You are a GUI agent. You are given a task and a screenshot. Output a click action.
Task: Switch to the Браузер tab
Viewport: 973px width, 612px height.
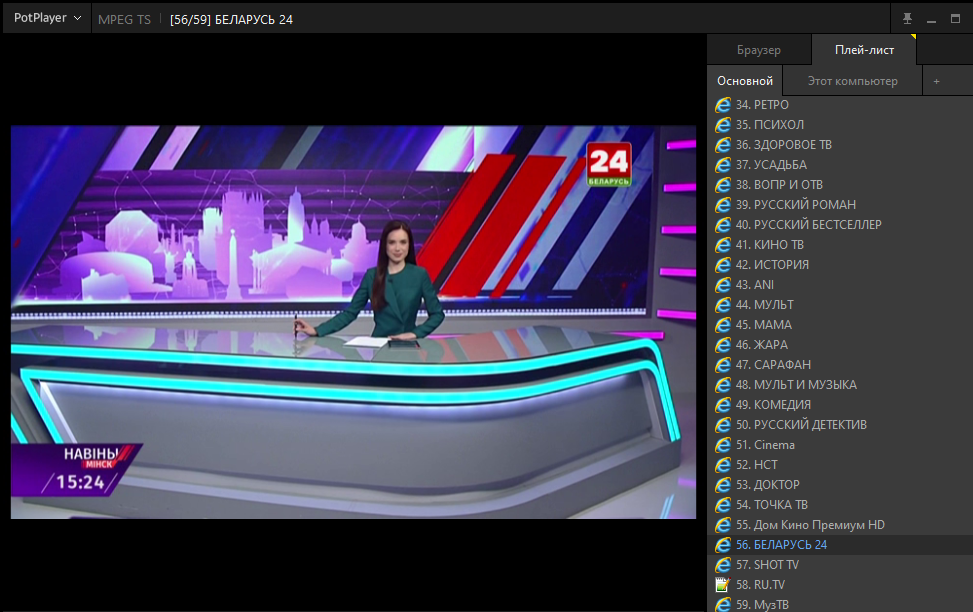[x=759, y=50]
